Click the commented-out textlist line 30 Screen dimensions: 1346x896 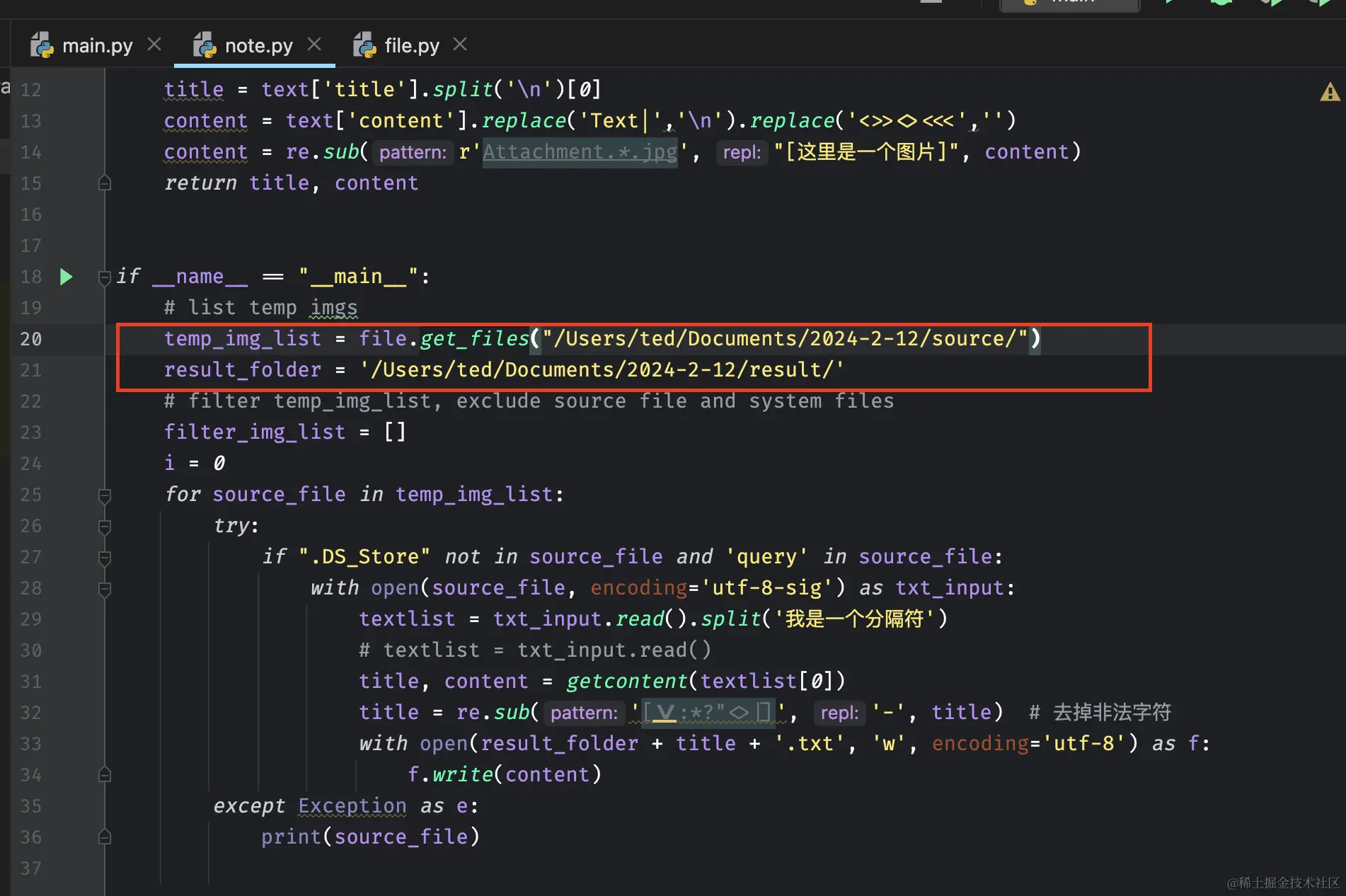(x=535, y=650)
